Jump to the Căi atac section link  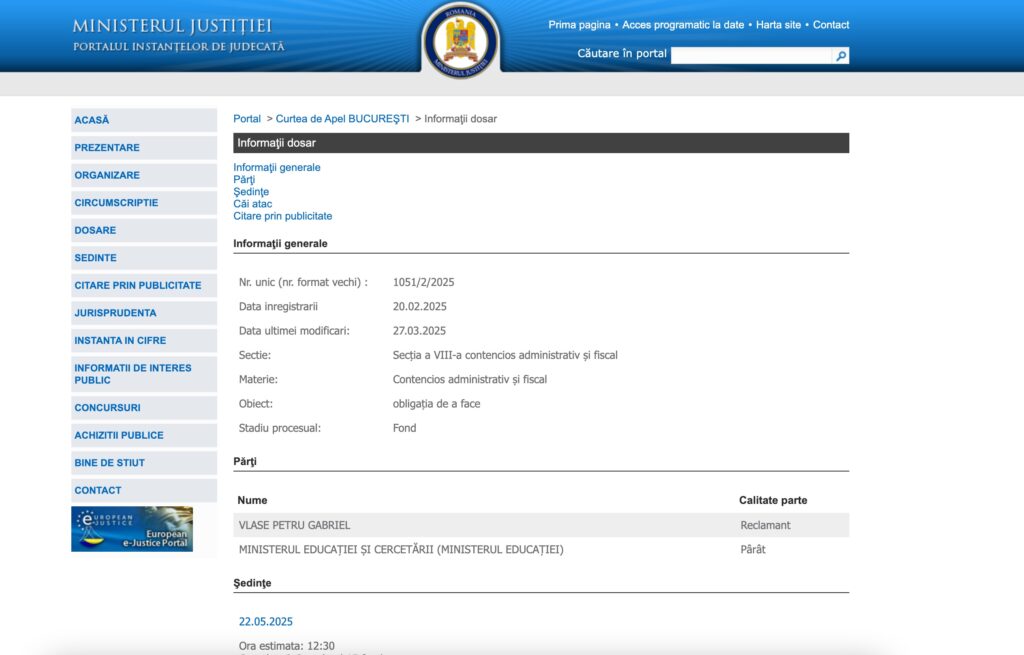[252, 204]
